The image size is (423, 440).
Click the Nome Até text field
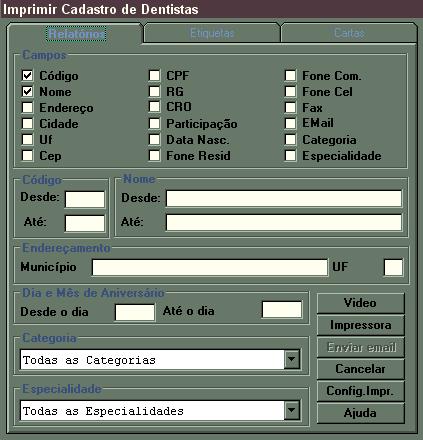pyautogui.click(x=284, y=222)
